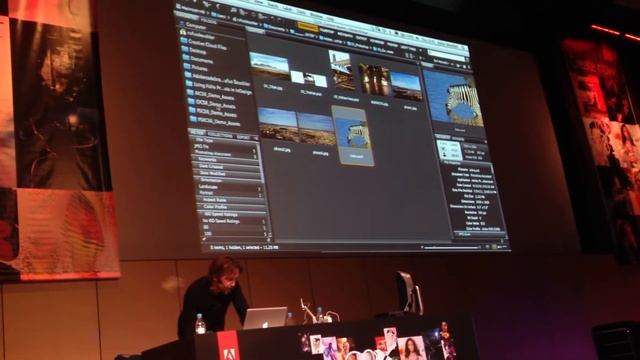Click the zebra image in Preview panel

453,98
